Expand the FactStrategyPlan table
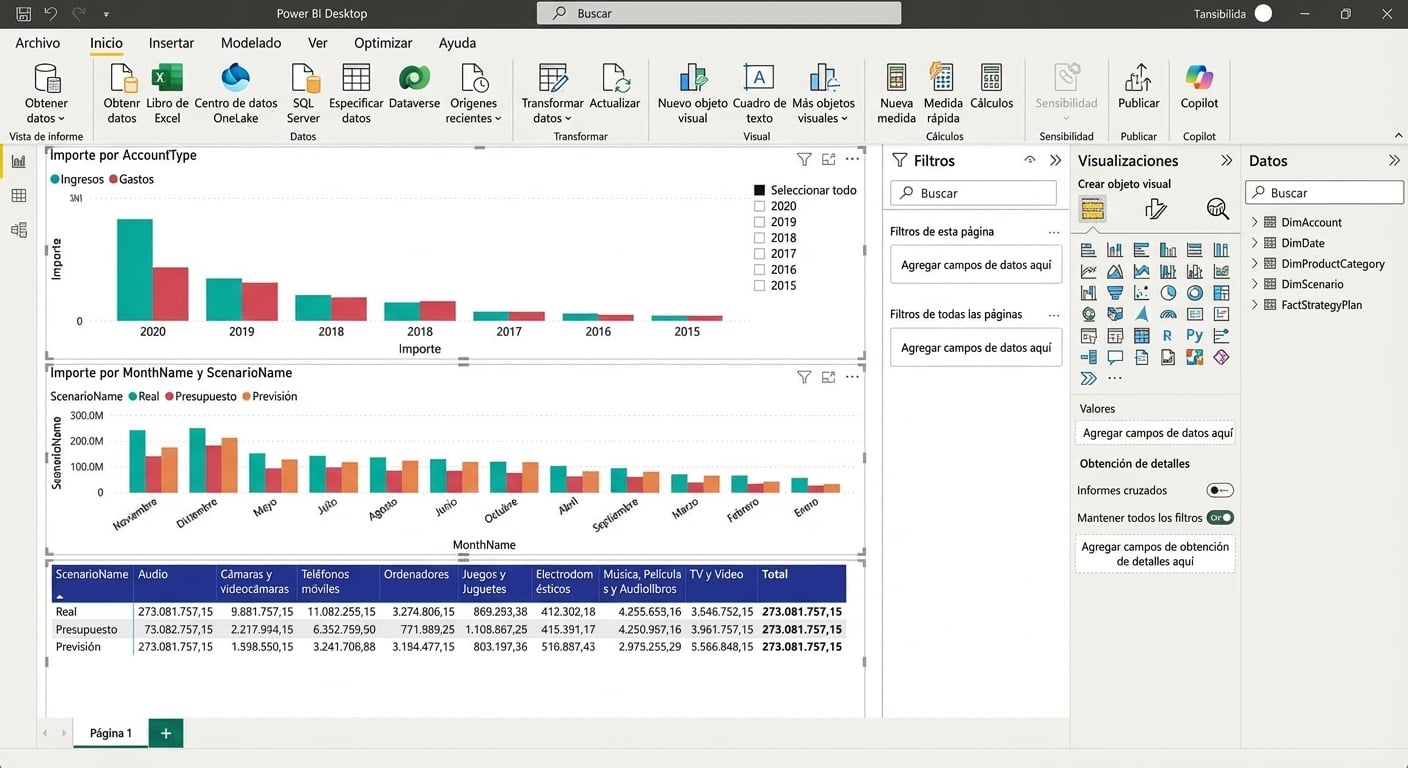 click(x=1254, y=304)
